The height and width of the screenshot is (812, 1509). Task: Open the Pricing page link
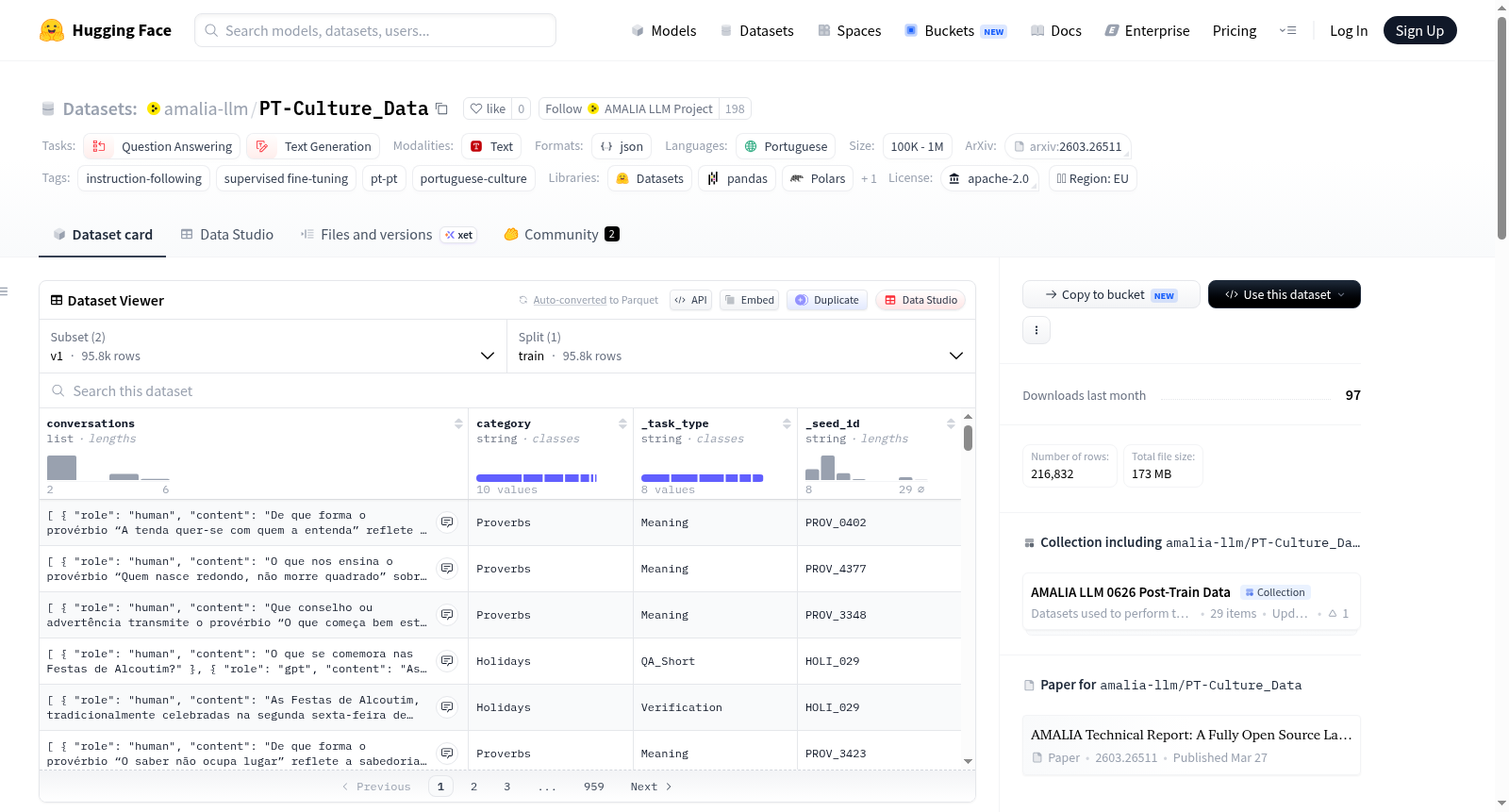(1235, 30)
